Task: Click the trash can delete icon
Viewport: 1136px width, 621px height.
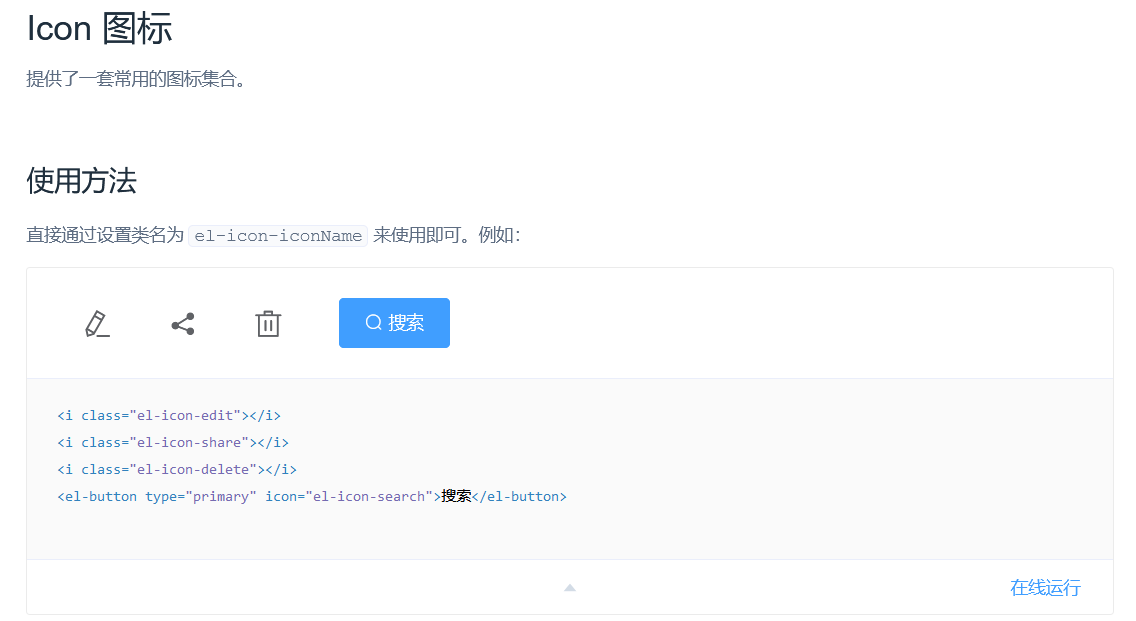Action: click(268, 324)
